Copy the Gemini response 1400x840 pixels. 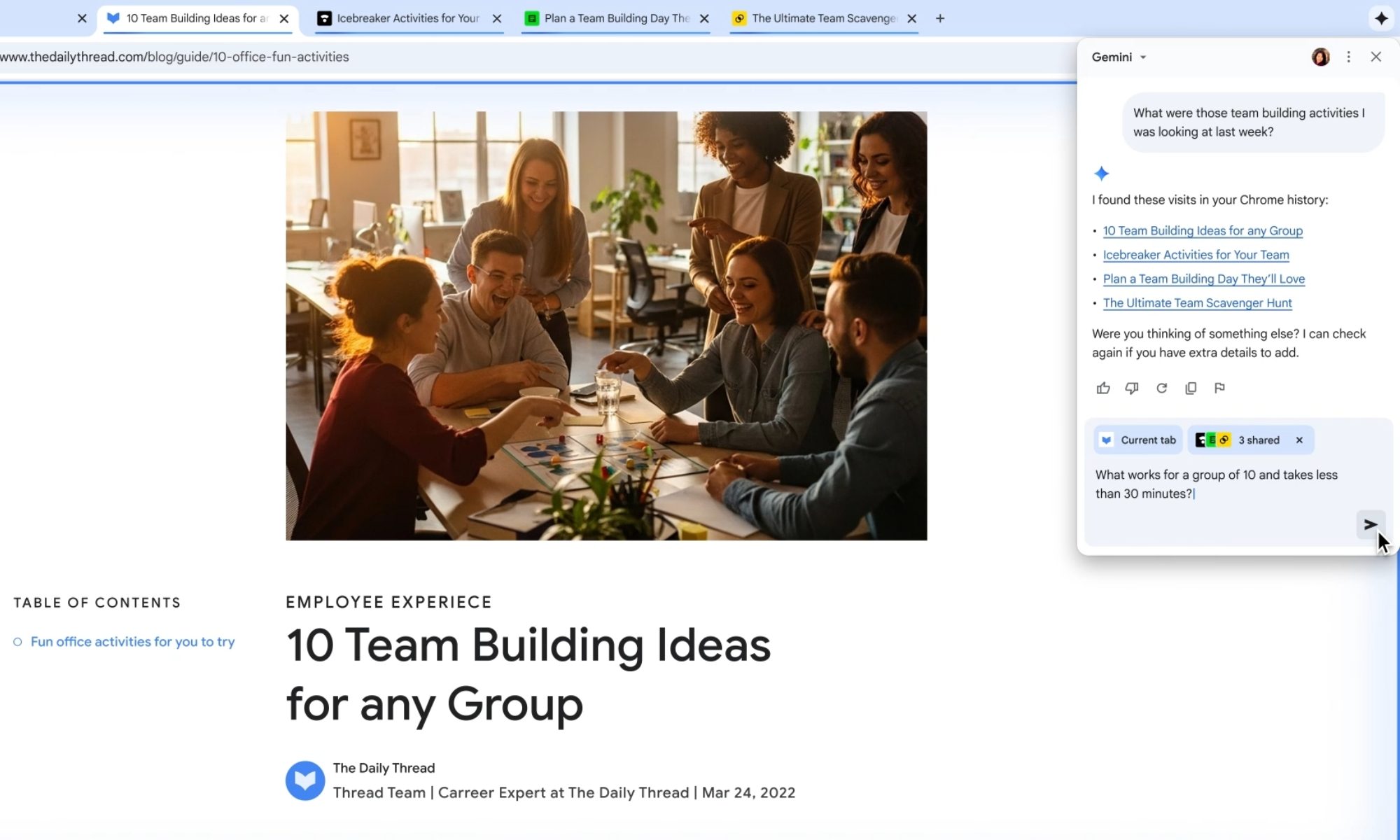1191,388
